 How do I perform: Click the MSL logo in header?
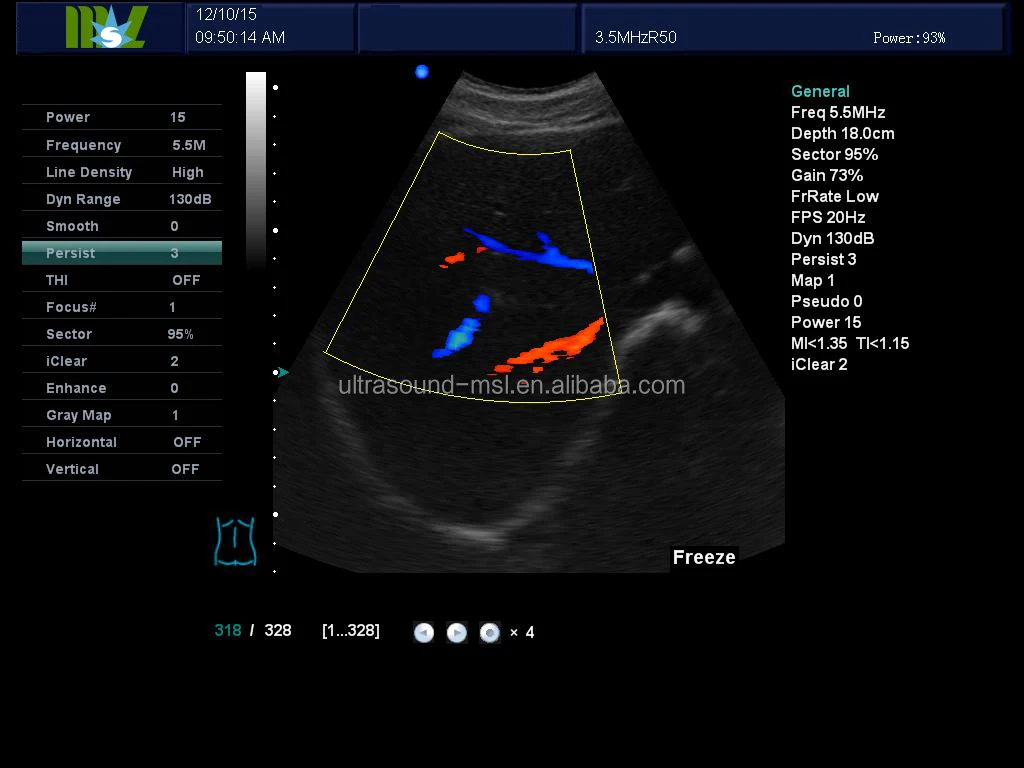point(105,28)
